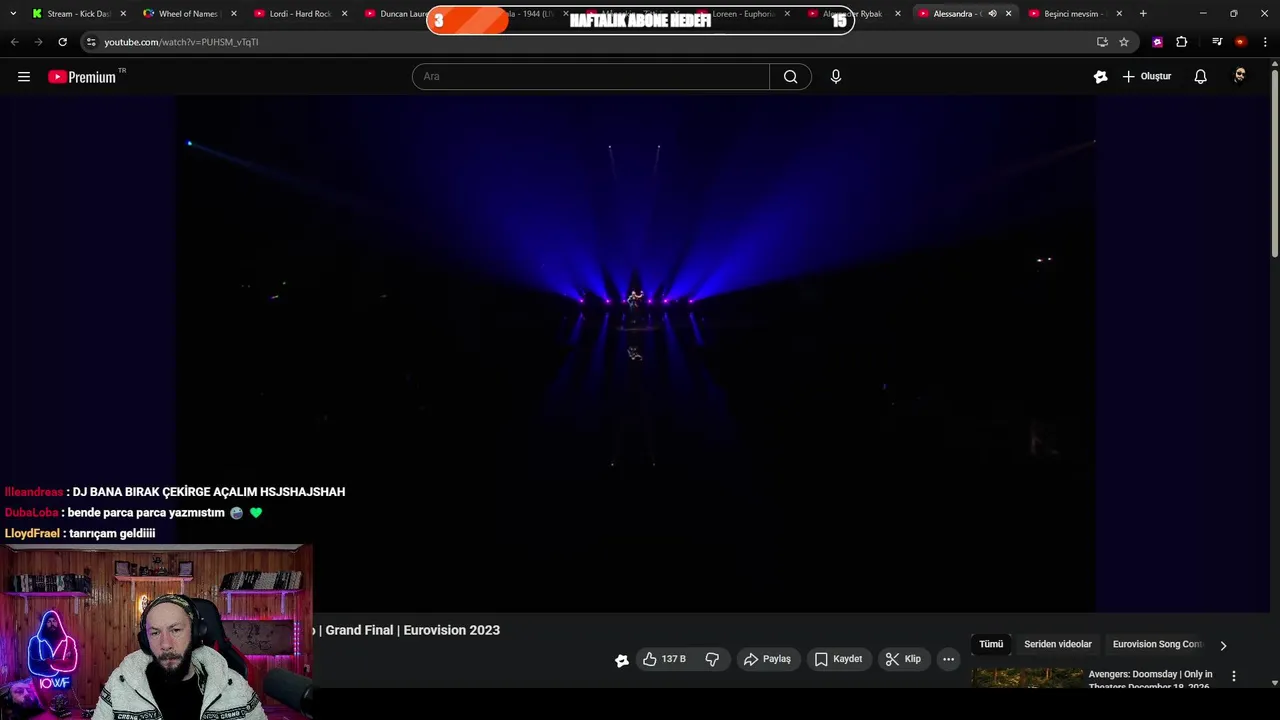Click the sparkle icon left of the like button
This screenshot has width=1280, height=720.
(621, 660)
